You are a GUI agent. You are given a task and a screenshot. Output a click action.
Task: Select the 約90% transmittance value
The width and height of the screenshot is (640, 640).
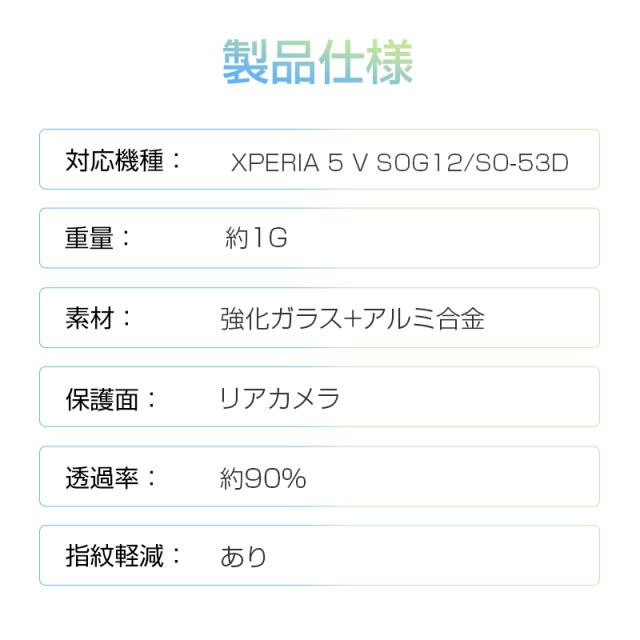click(263, 478)
